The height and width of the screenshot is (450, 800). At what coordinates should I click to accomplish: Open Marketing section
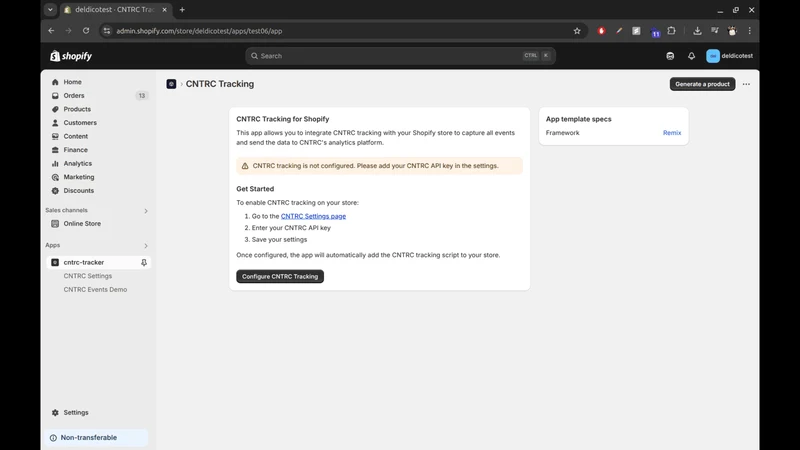(79, 177)
